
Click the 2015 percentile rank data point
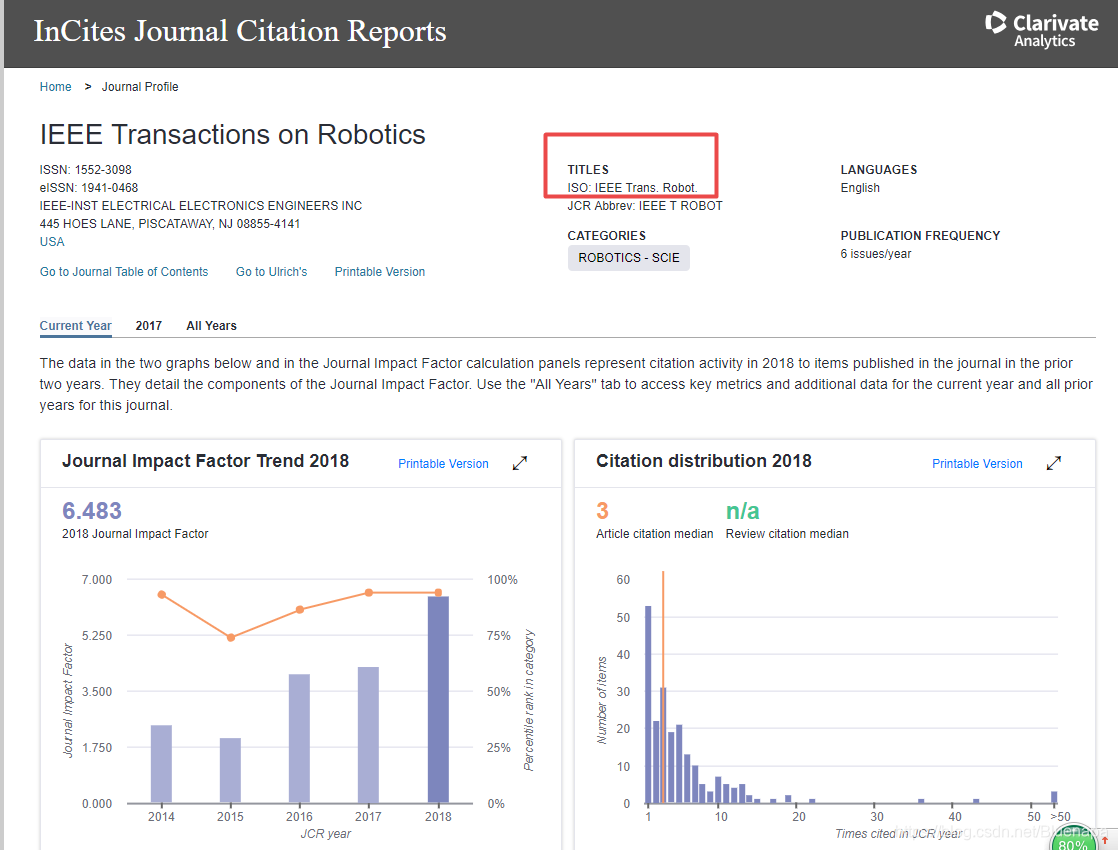coord(230,638)
